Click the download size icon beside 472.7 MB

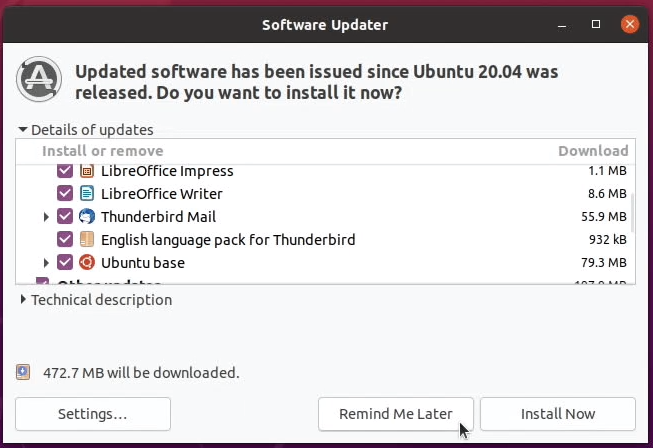point(23,372)
